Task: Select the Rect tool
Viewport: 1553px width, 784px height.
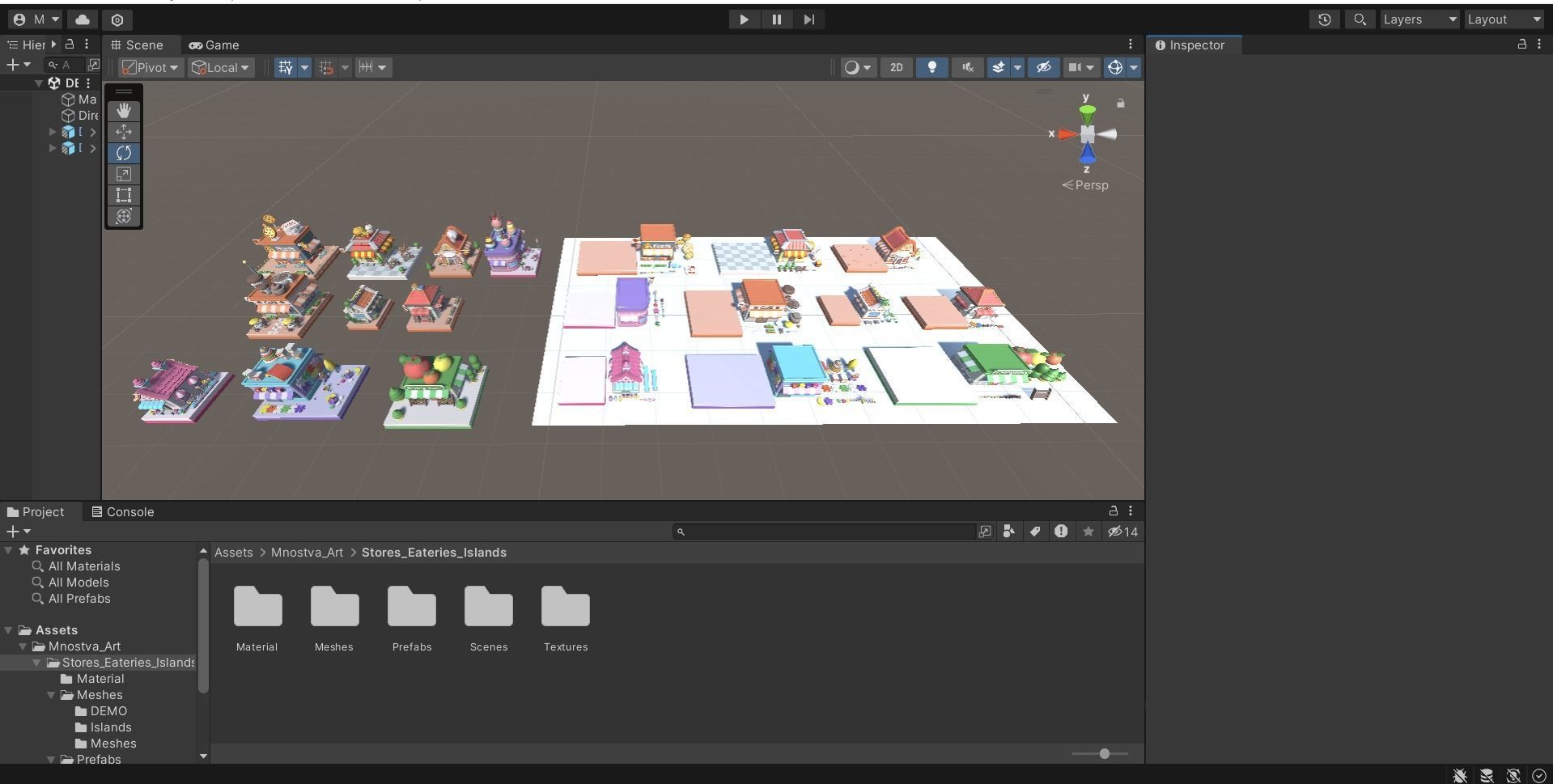Action: coord(124,195)
